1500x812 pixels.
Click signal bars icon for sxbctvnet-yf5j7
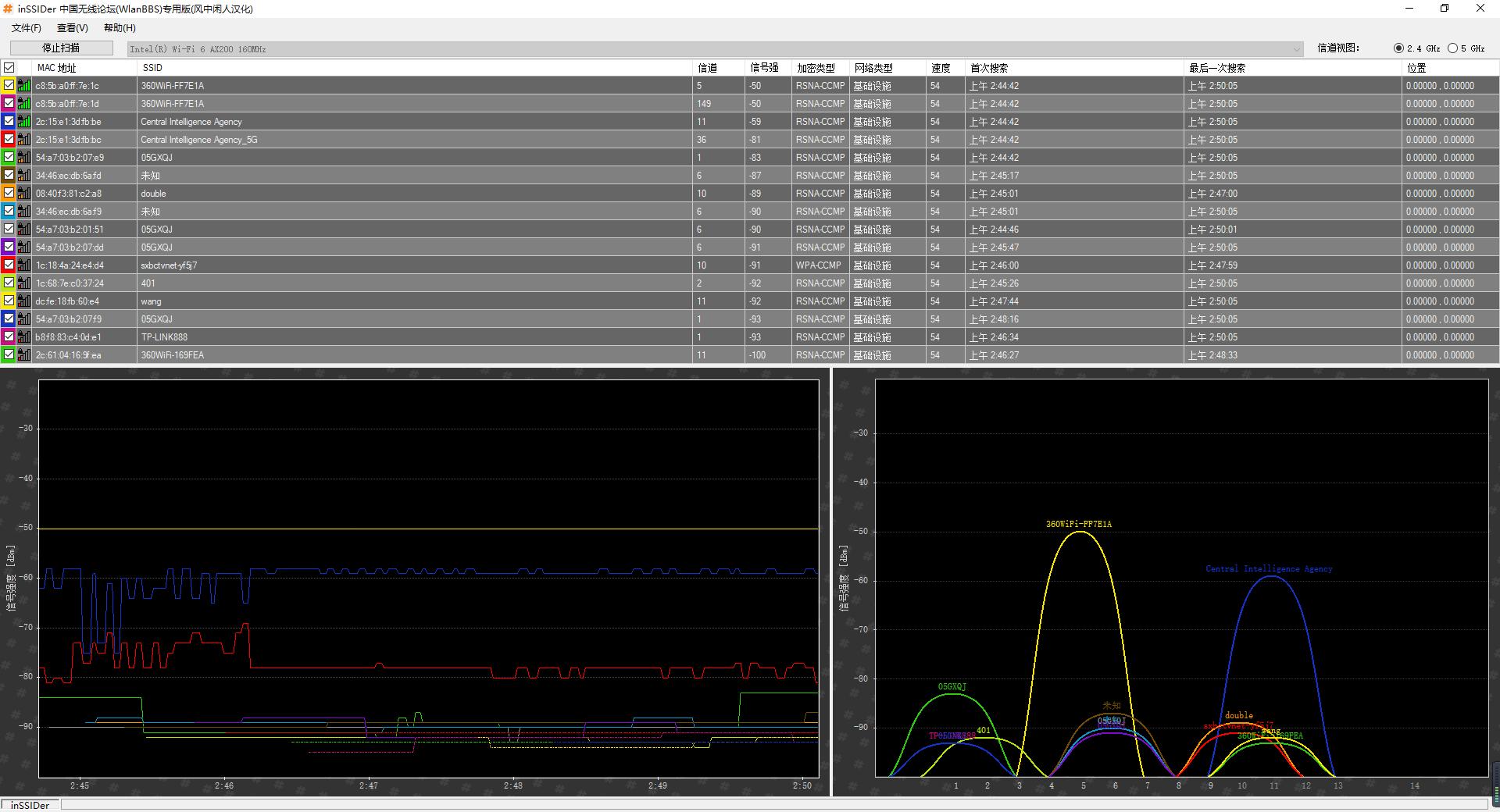[24, 265]
